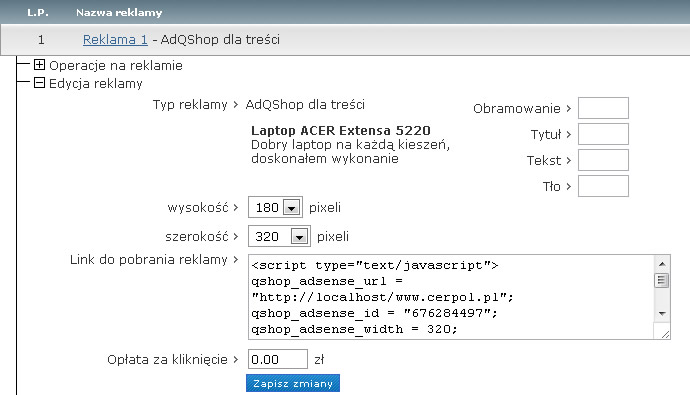Click the Nazwa reklamy column header

[x=119, y=12]
